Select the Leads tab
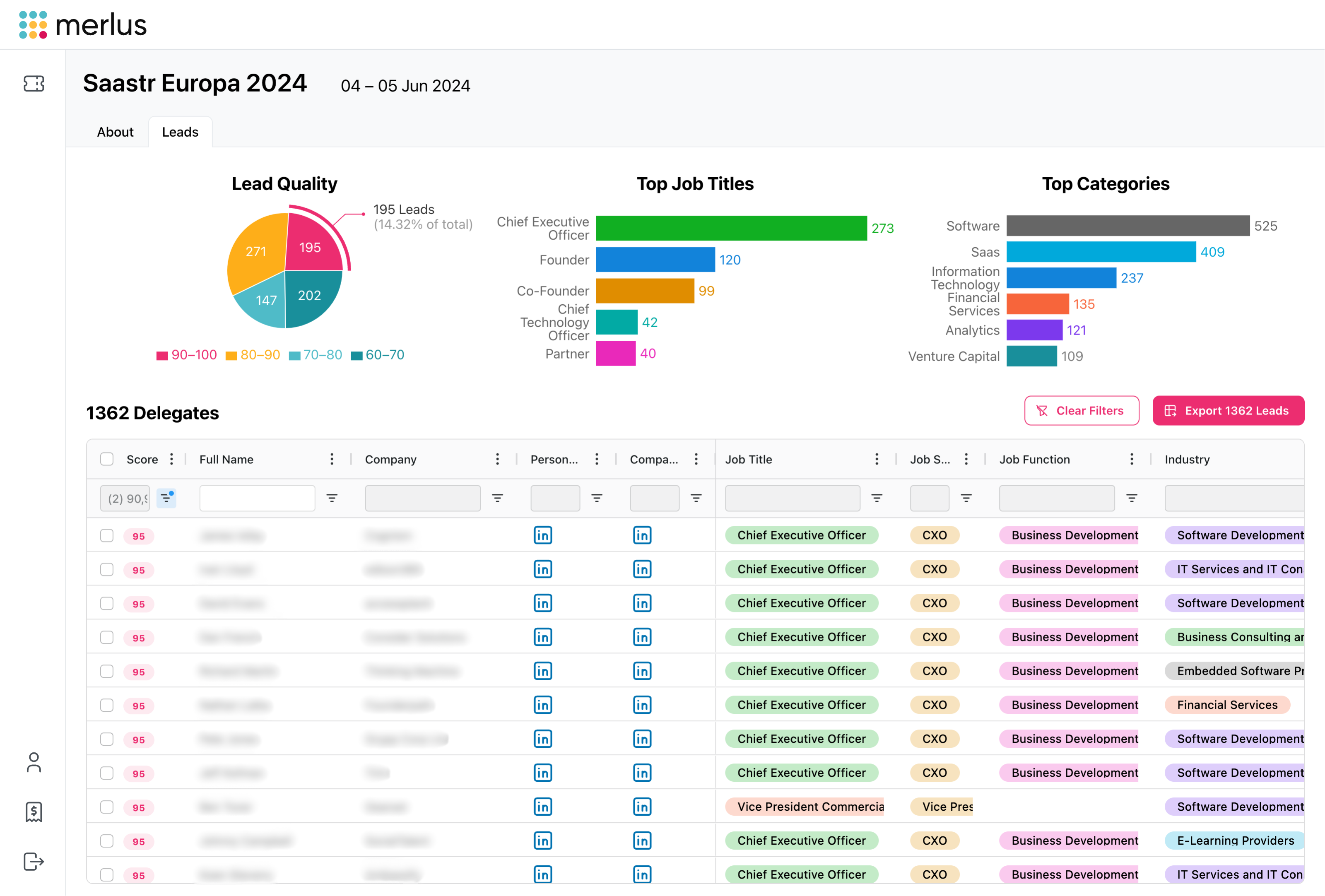The width and height of the screenshot is (1325, 896). click(180, 132)
